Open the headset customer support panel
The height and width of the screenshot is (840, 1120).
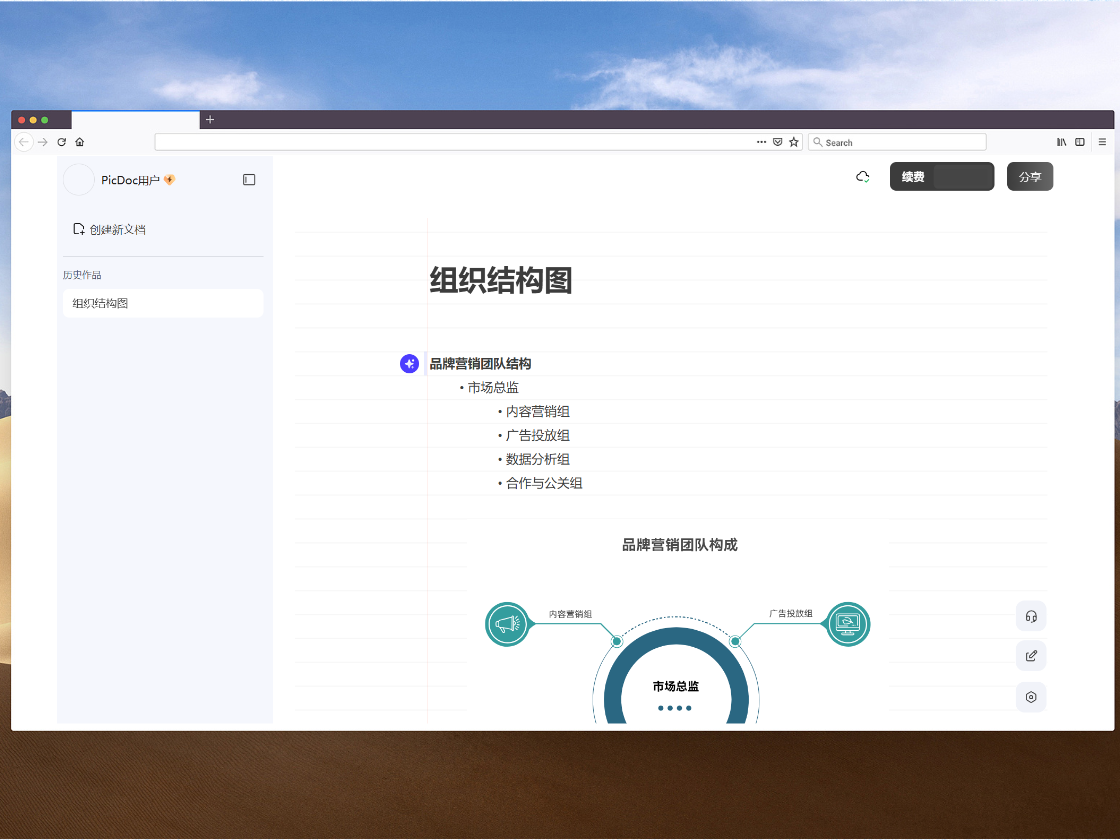click(x=1031, y=616)
